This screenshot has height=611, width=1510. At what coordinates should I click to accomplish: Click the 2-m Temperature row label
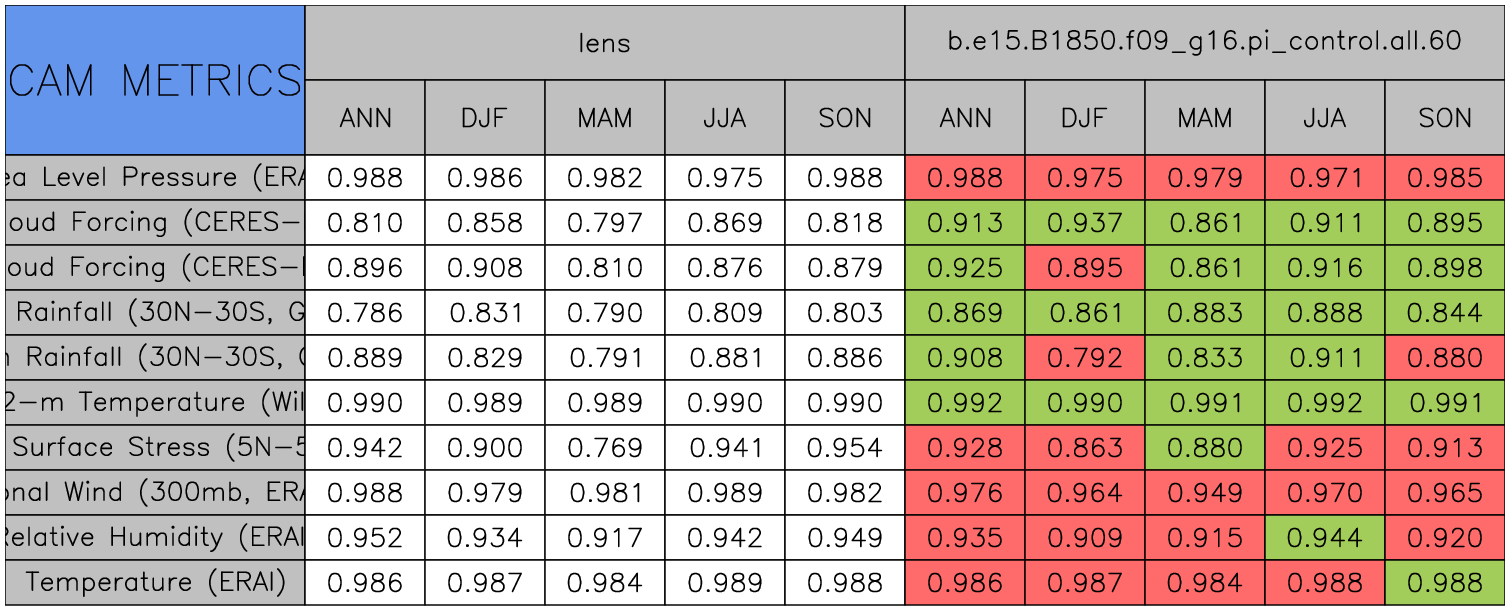coord(154,402)
